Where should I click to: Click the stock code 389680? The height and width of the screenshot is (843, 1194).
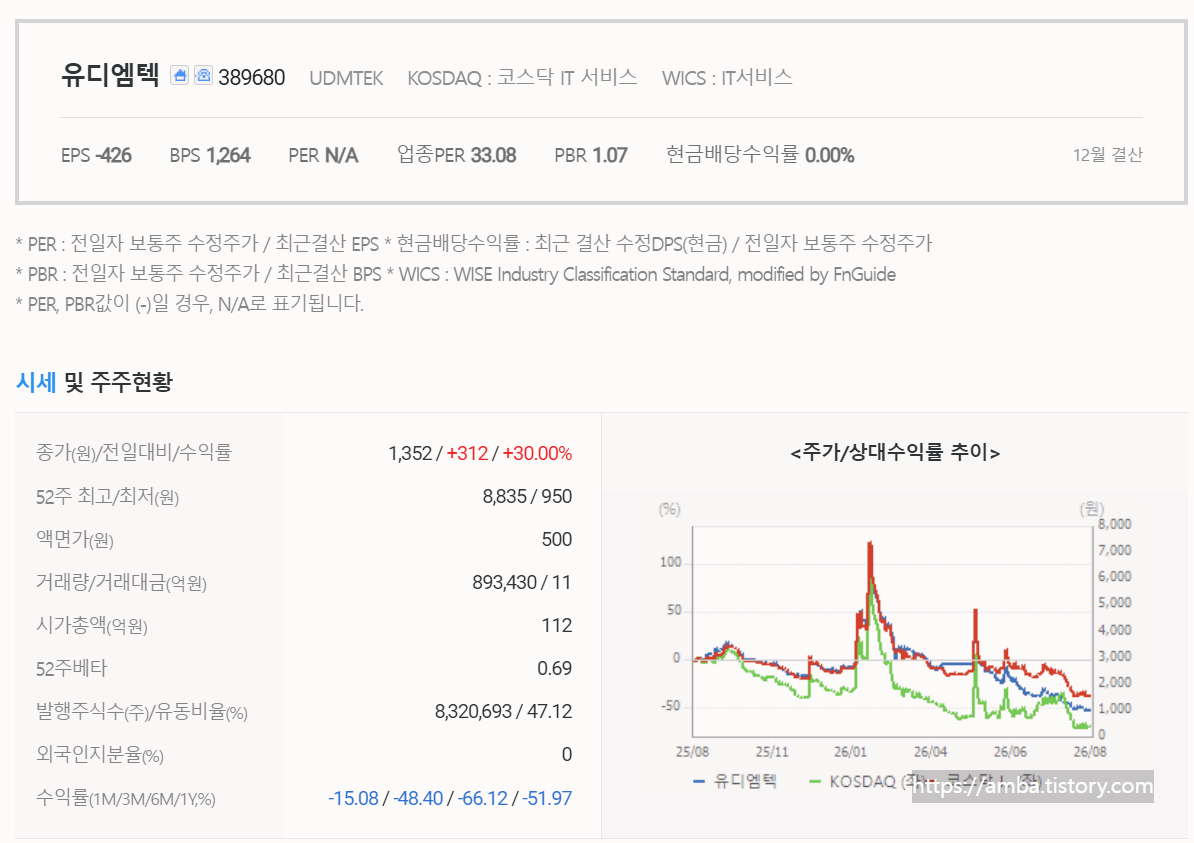tap(251, 78)
